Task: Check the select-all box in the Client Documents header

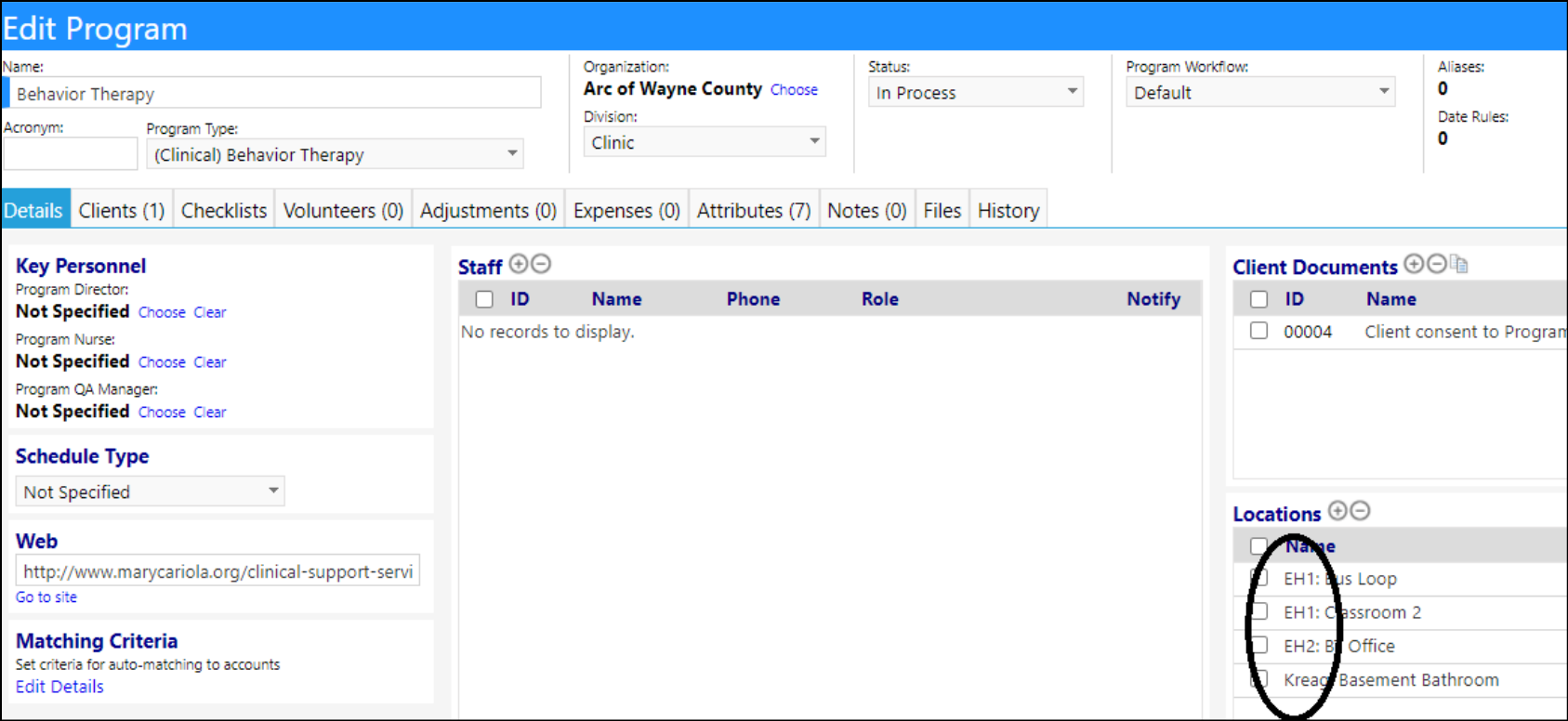Action: coord(1258,299)
